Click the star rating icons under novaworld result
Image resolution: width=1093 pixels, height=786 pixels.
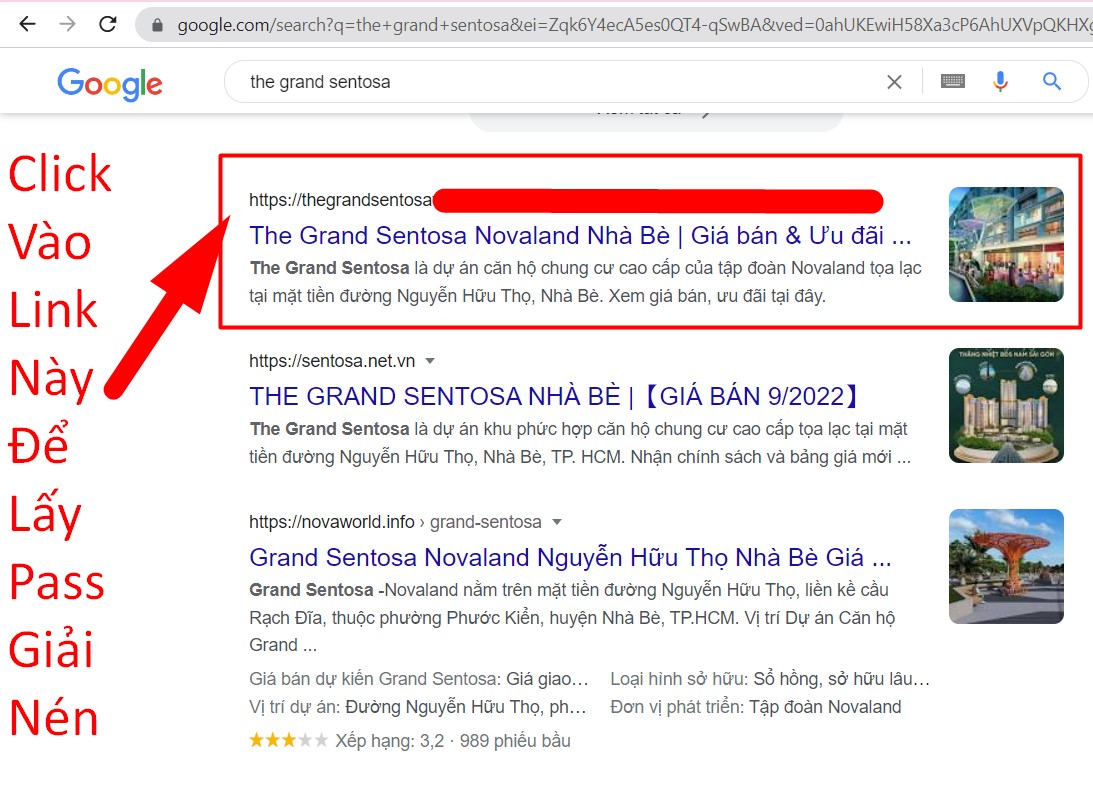coord(289,740)
